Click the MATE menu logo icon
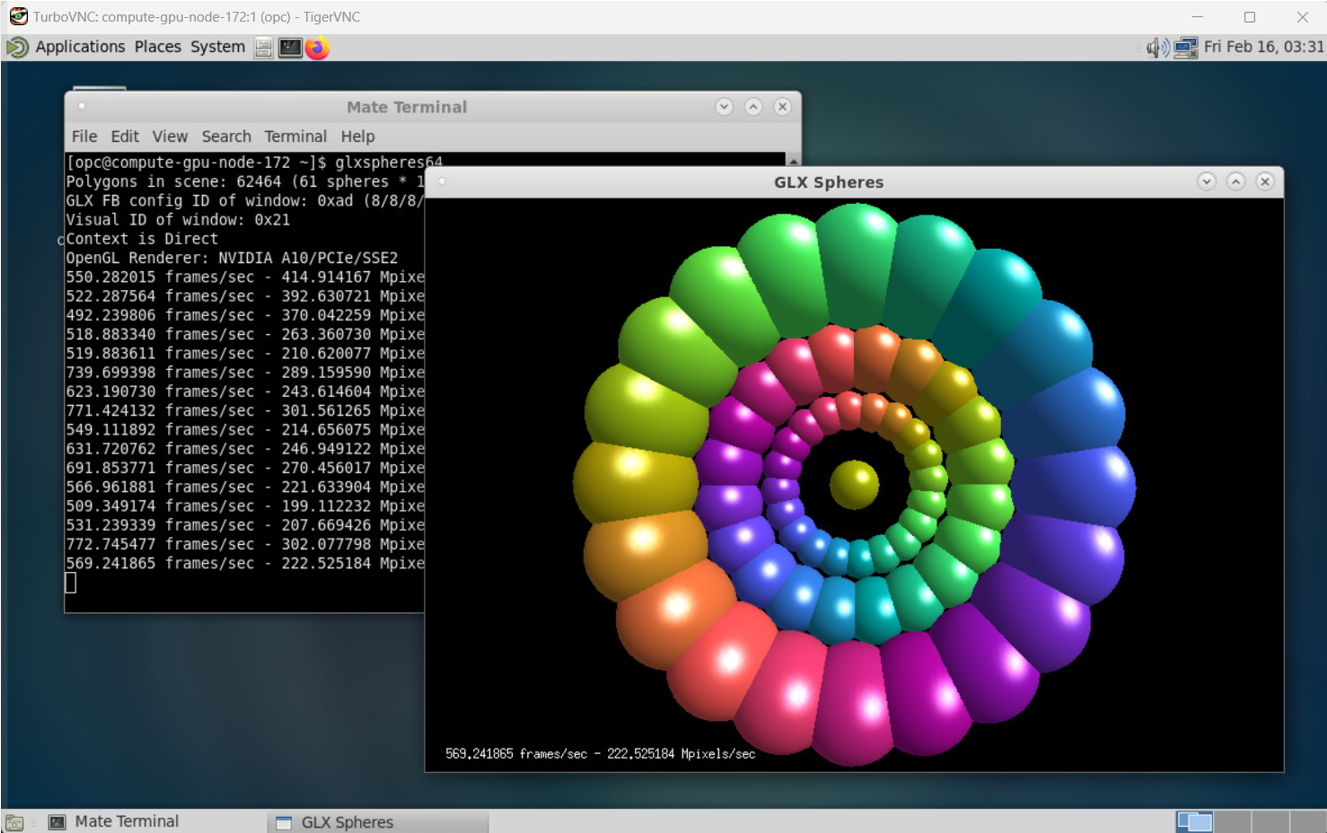 [x=15, y=46]
